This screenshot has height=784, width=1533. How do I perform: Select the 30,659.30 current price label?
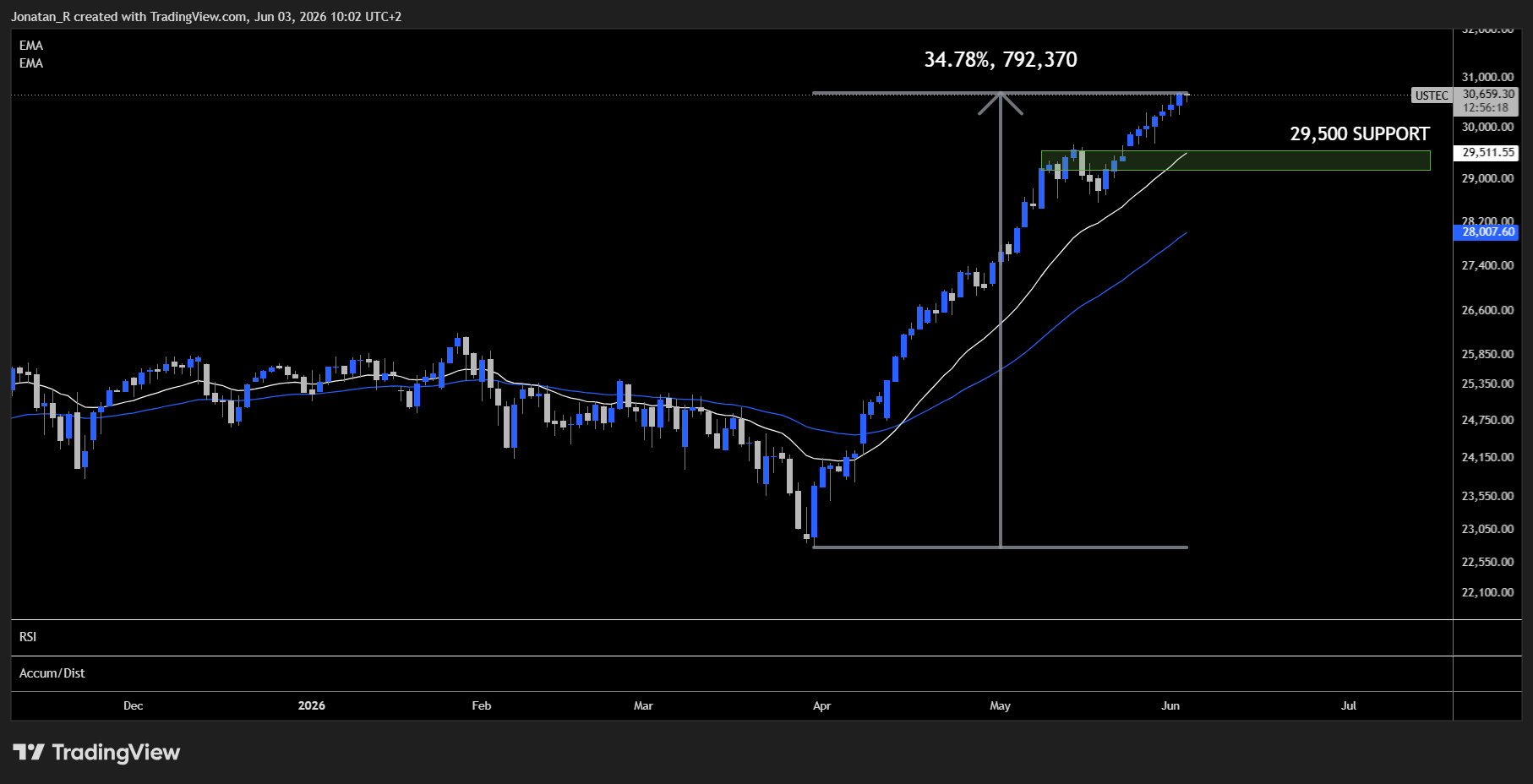click(1488, 95)
